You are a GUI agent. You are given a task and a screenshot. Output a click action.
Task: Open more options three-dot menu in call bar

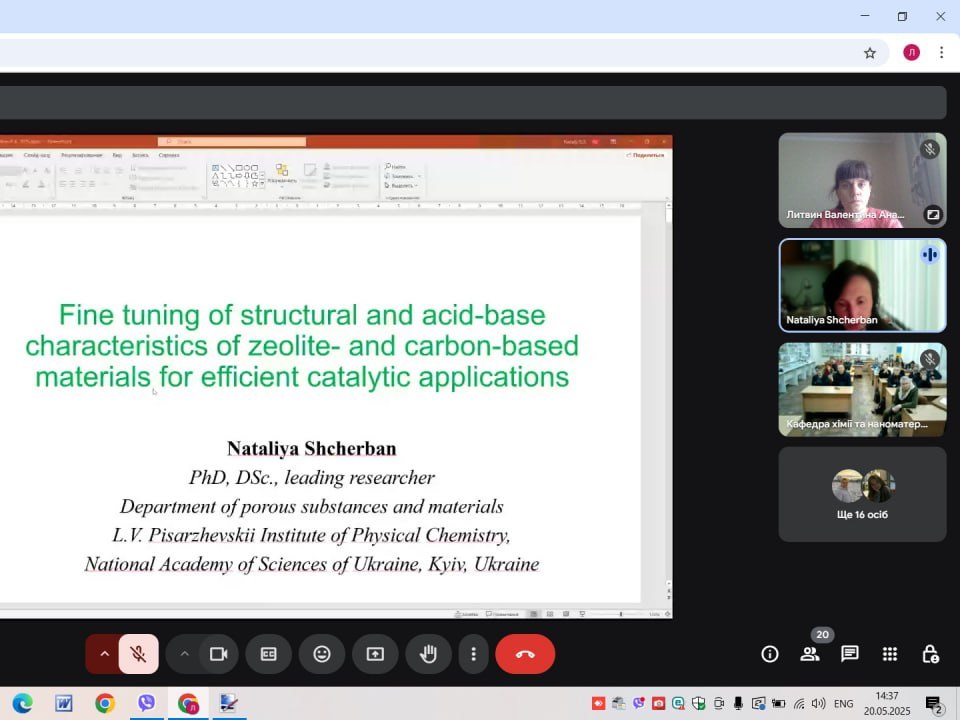tap(473, 654)
